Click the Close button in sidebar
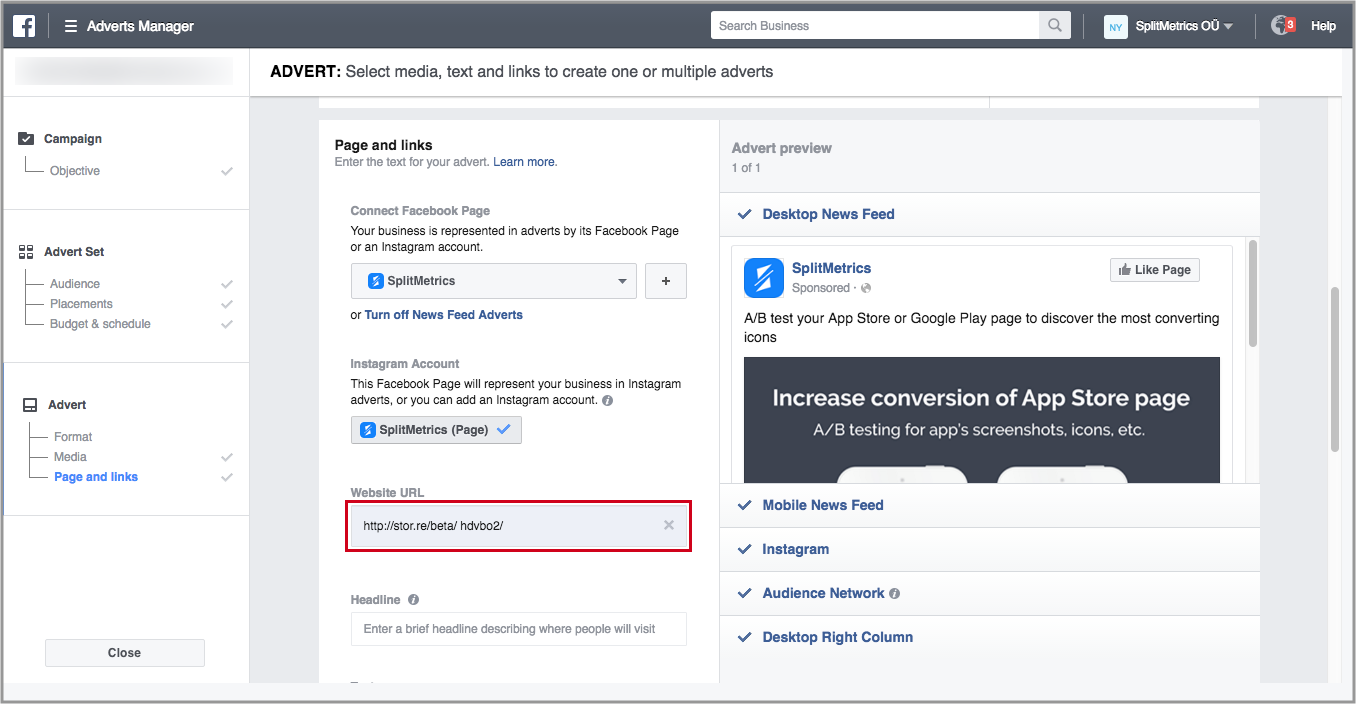This screenshot has width=1356, height=704. [125, 653]
